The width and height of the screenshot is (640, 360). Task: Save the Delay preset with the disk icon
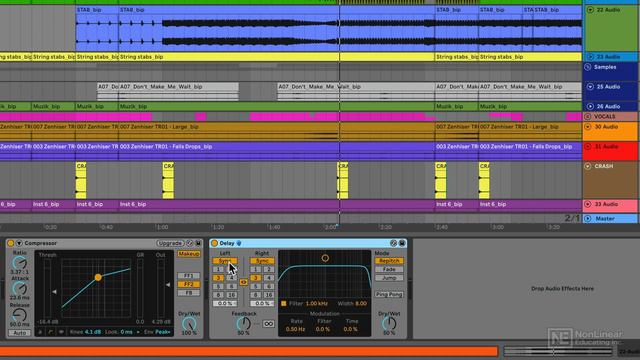[x=402, y=243]
